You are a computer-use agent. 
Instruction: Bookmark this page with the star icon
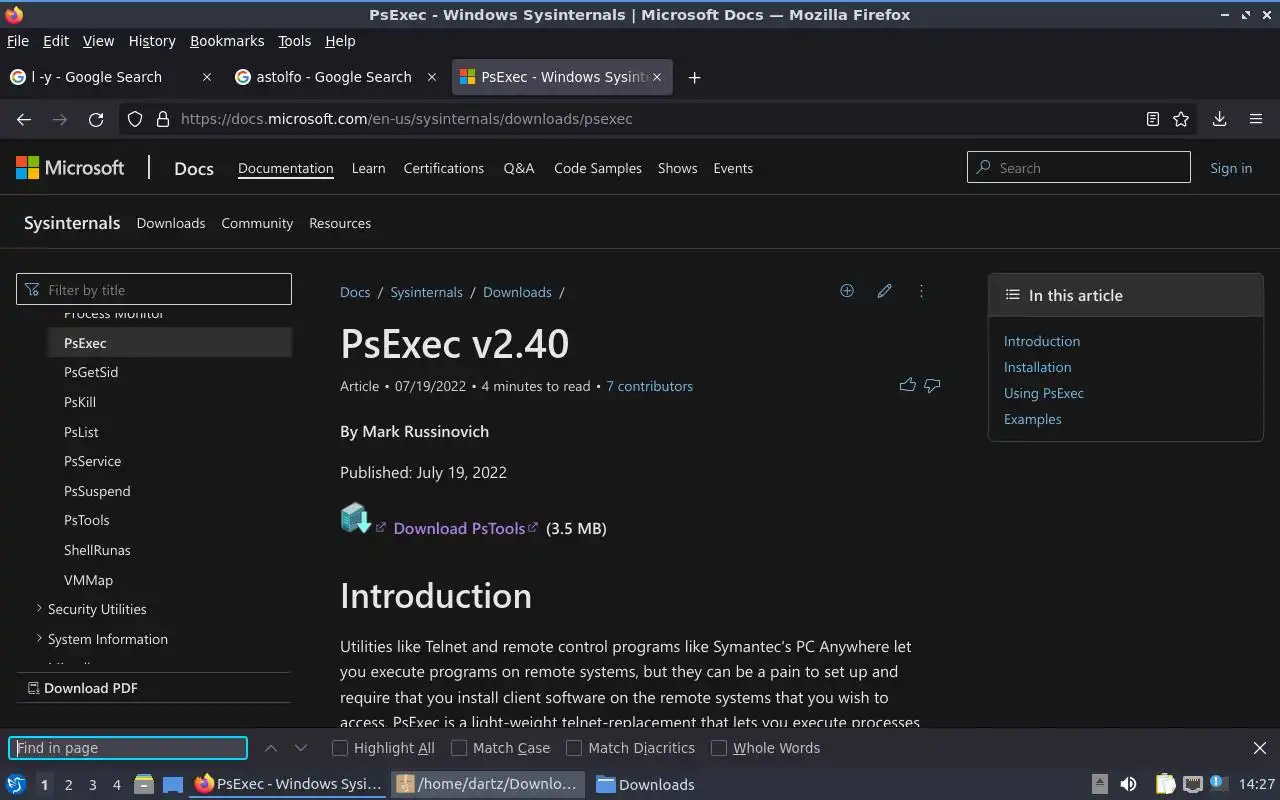pyautogui.click(x=1181, y=119)
